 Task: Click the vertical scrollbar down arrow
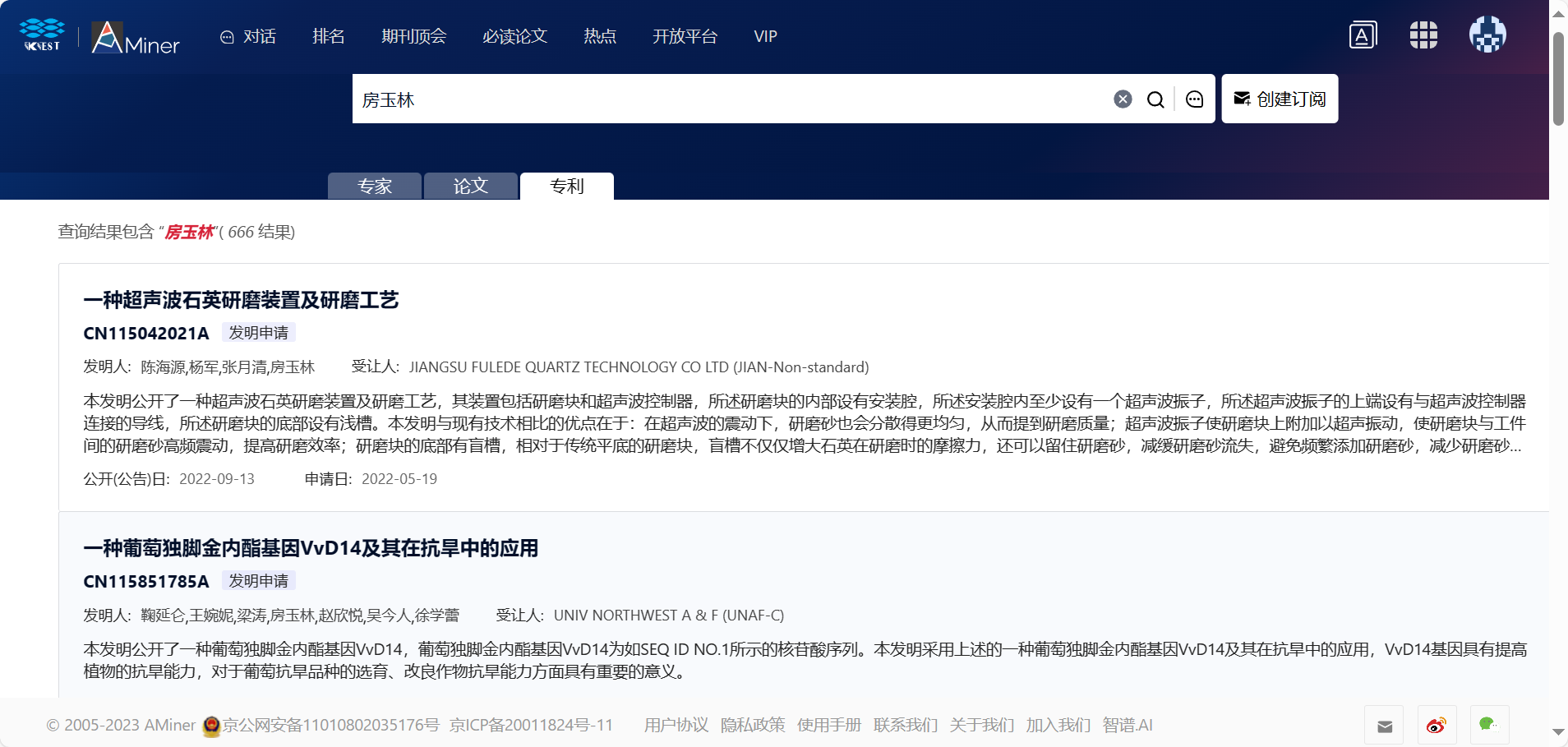tap(1558, 731)
